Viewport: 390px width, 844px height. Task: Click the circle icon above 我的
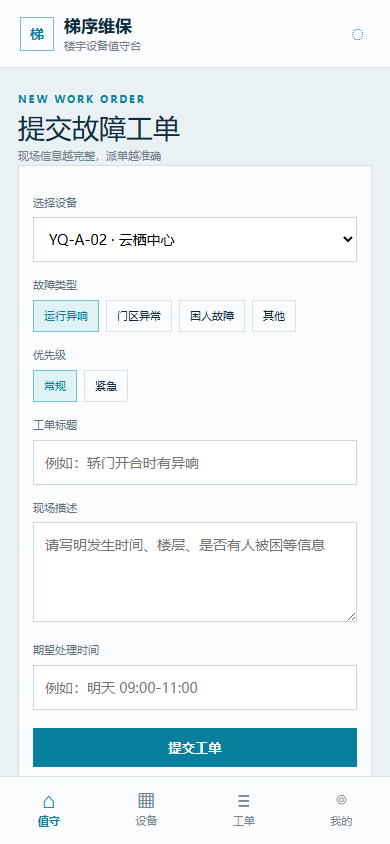pos(341,799)
